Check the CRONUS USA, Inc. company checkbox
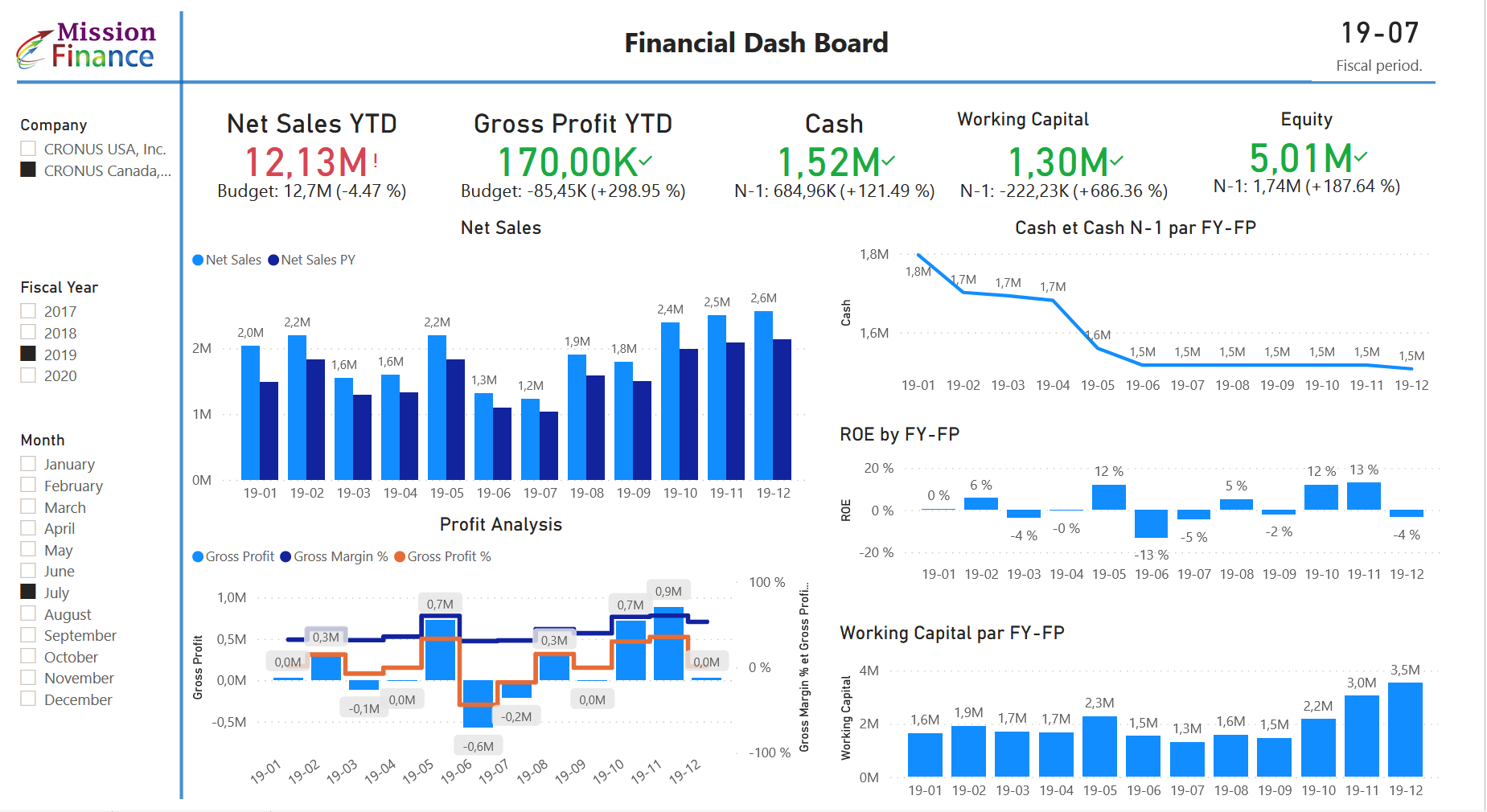Image resolution: width=1487 pixels, height=812 pixels. [28, 149]
